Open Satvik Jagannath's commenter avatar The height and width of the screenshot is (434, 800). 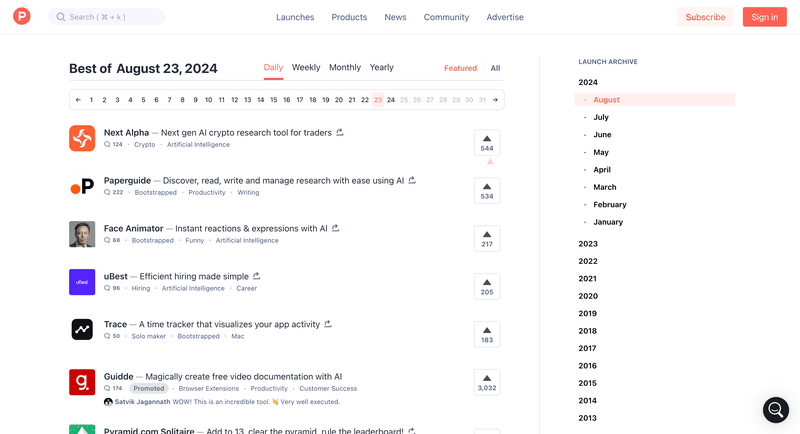108,402
